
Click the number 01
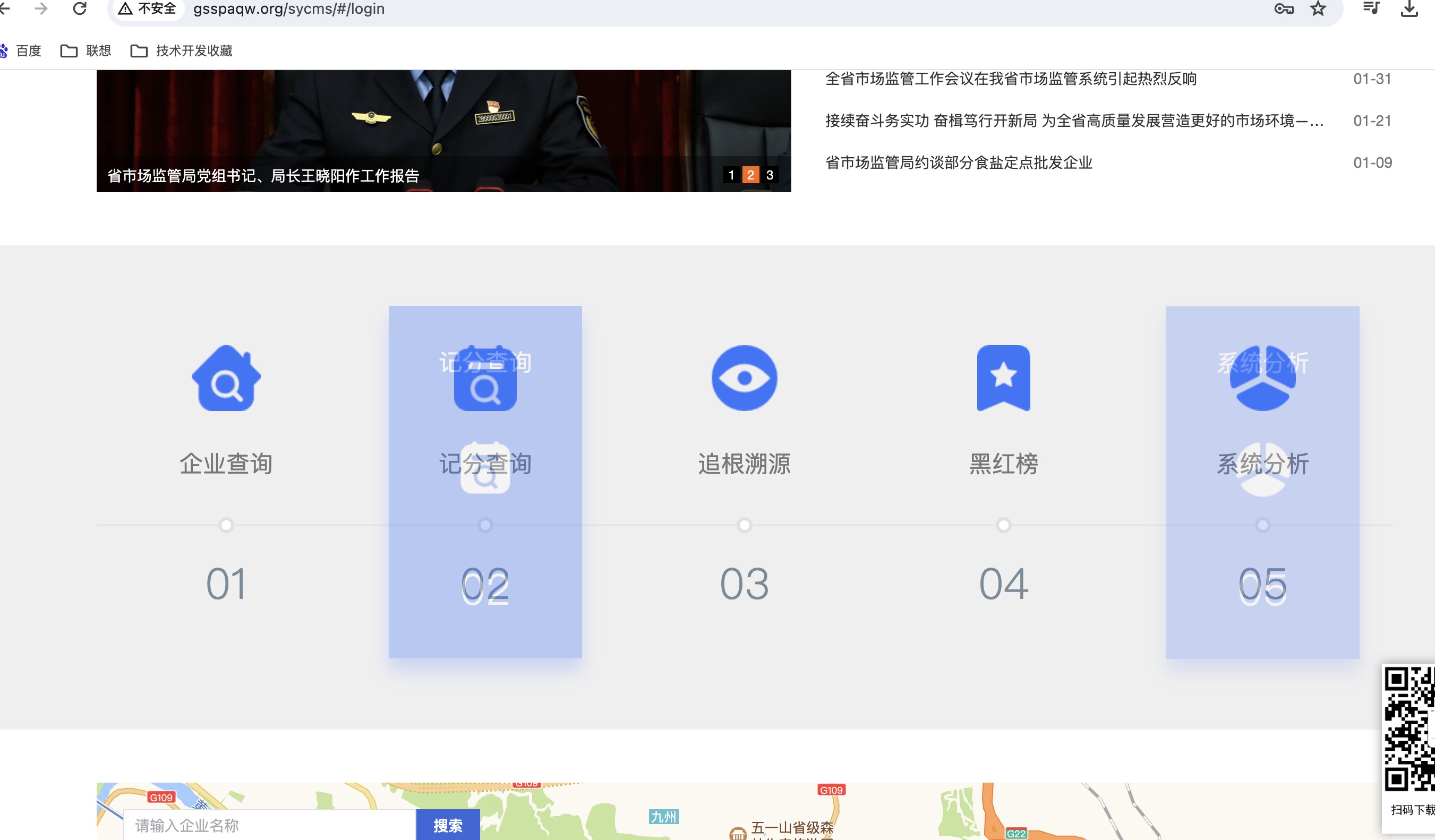pyautogui.click(x=226, y=584)
